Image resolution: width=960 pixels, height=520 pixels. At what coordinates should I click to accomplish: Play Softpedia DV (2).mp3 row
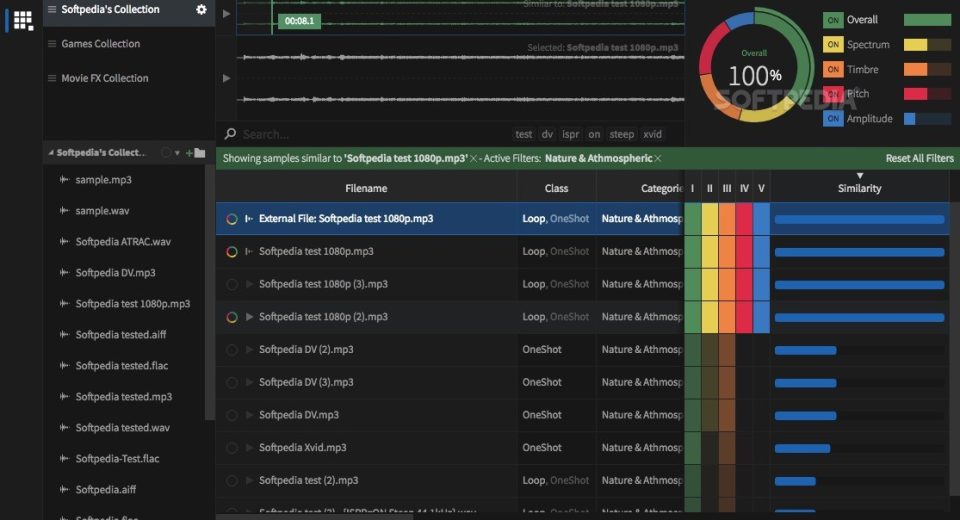pyautogui.click(x=249, y=349)
